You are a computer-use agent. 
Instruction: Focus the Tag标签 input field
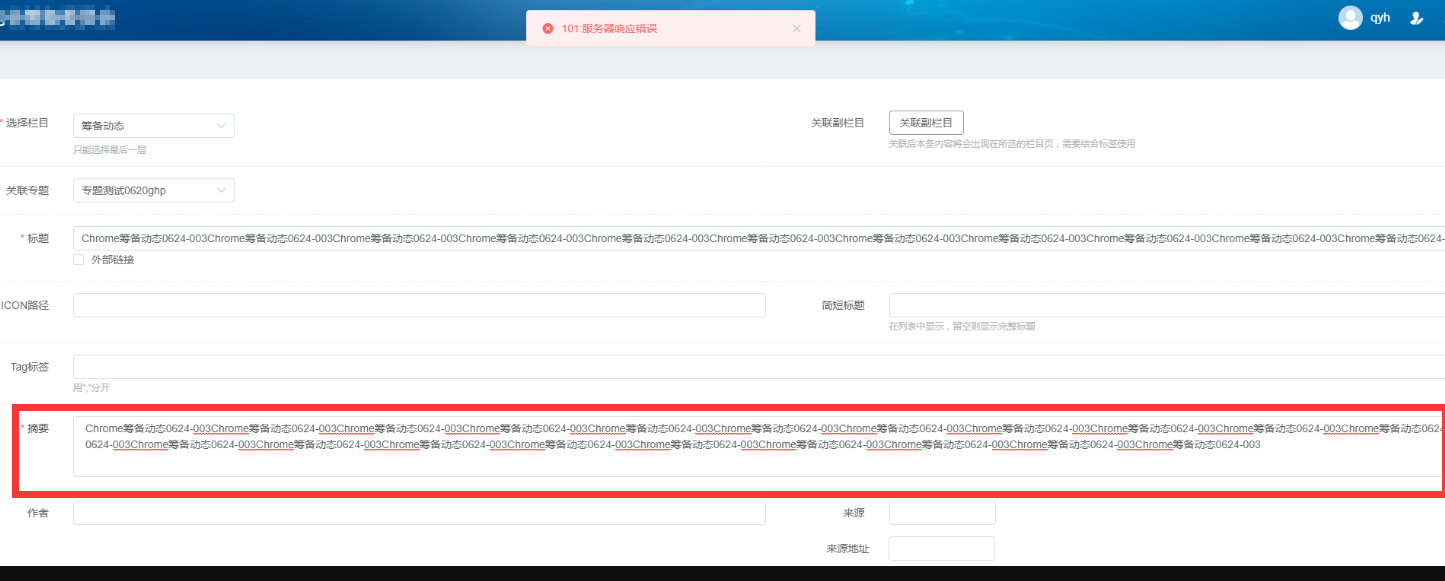pos(759,367)
